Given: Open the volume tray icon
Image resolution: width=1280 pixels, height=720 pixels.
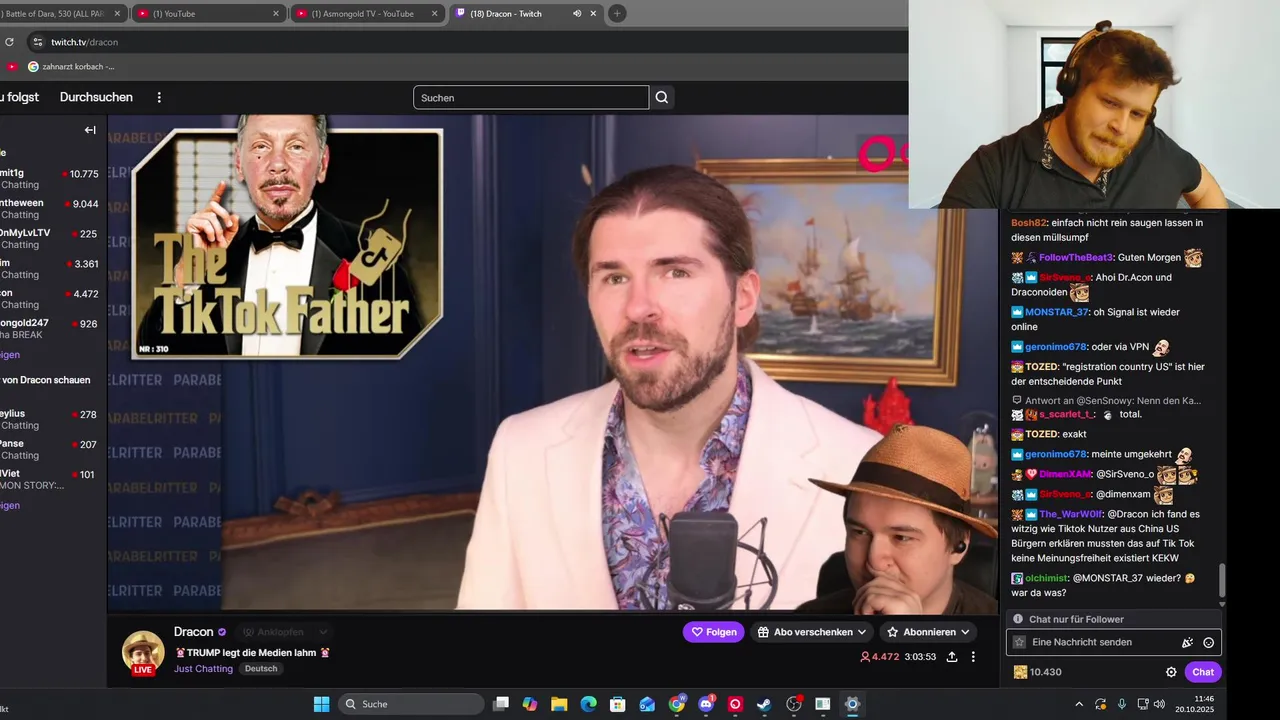Looking at the screenshot, I should click(1159, 704).
